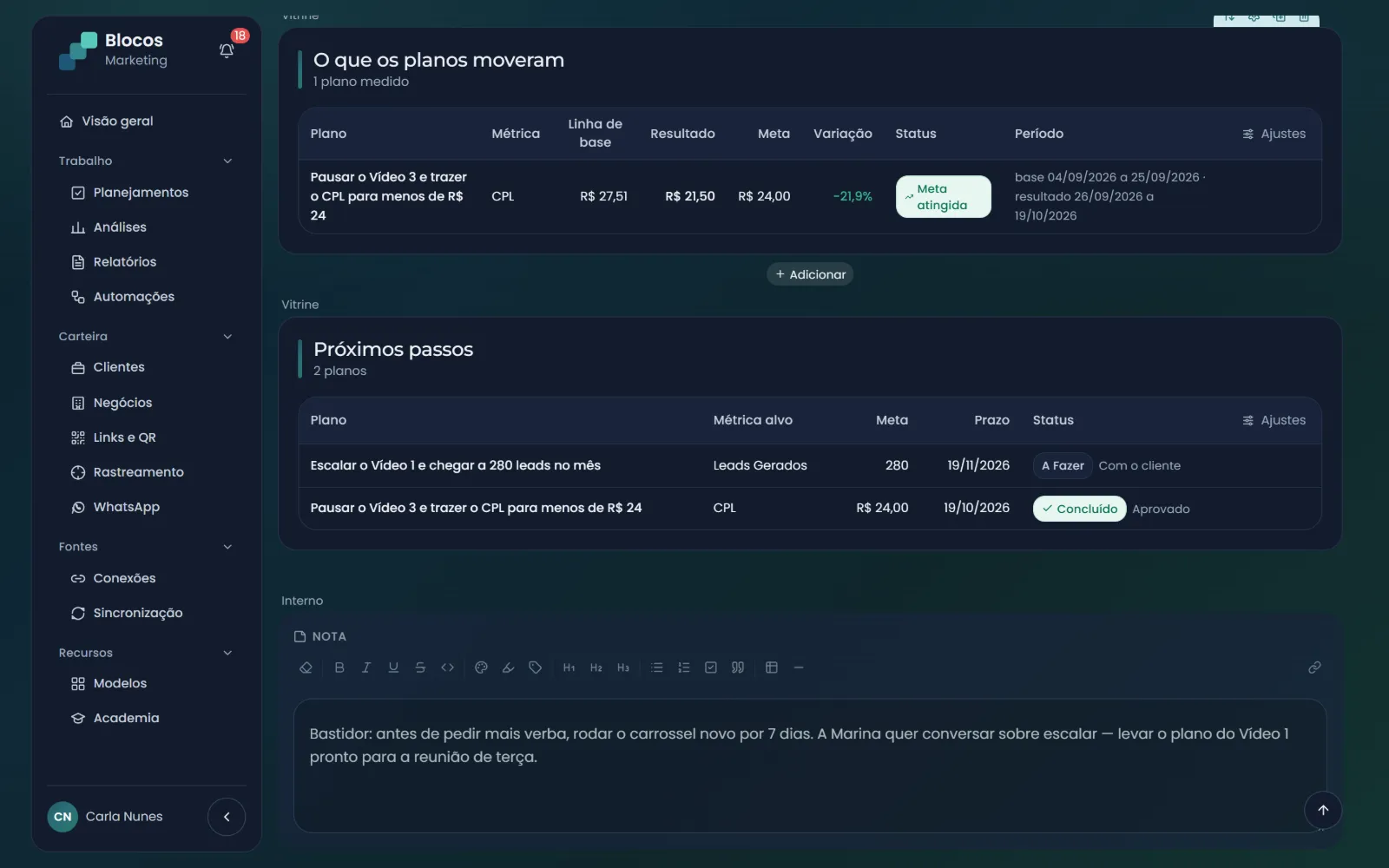Click the + Adicionar button
Screen dimensions: 1389x868
[810, 274]
